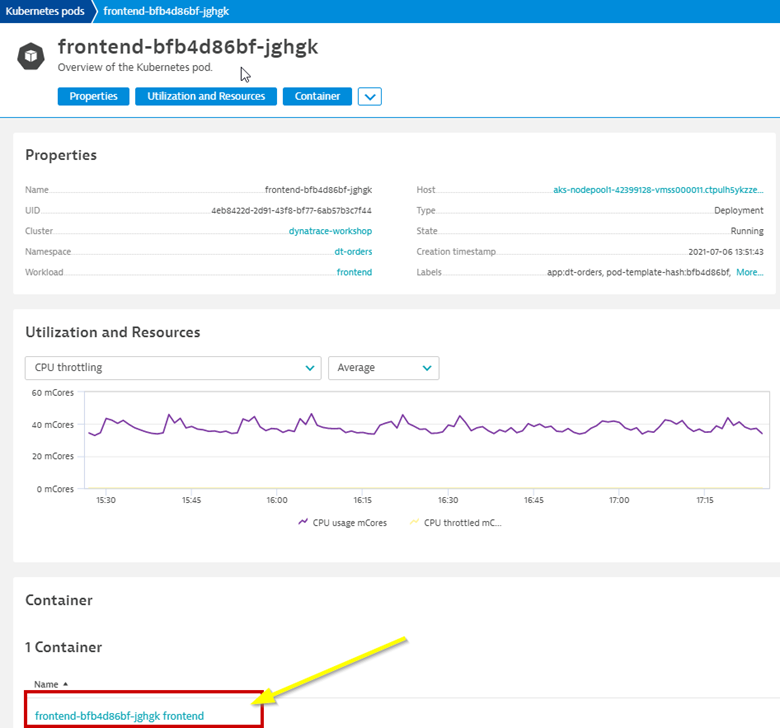Image resolution: width=780 pixels, height=728 pixels.
Task: Open the dt-orders namespace link
Action: pos(353,252)
